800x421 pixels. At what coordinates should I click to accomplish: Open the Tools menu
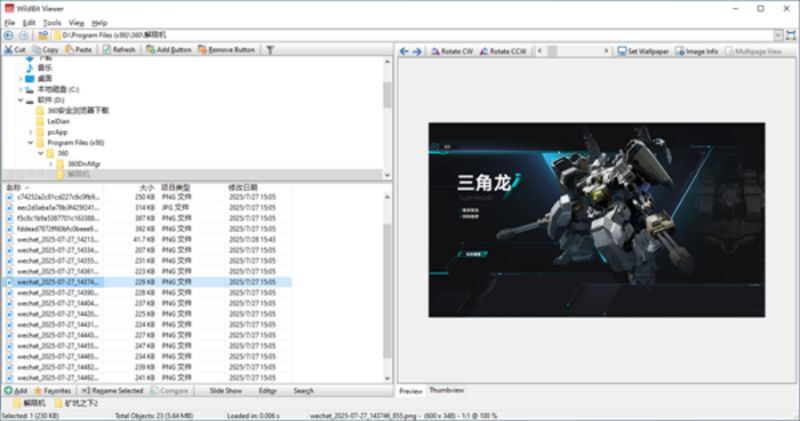click(x=52, y=23)
